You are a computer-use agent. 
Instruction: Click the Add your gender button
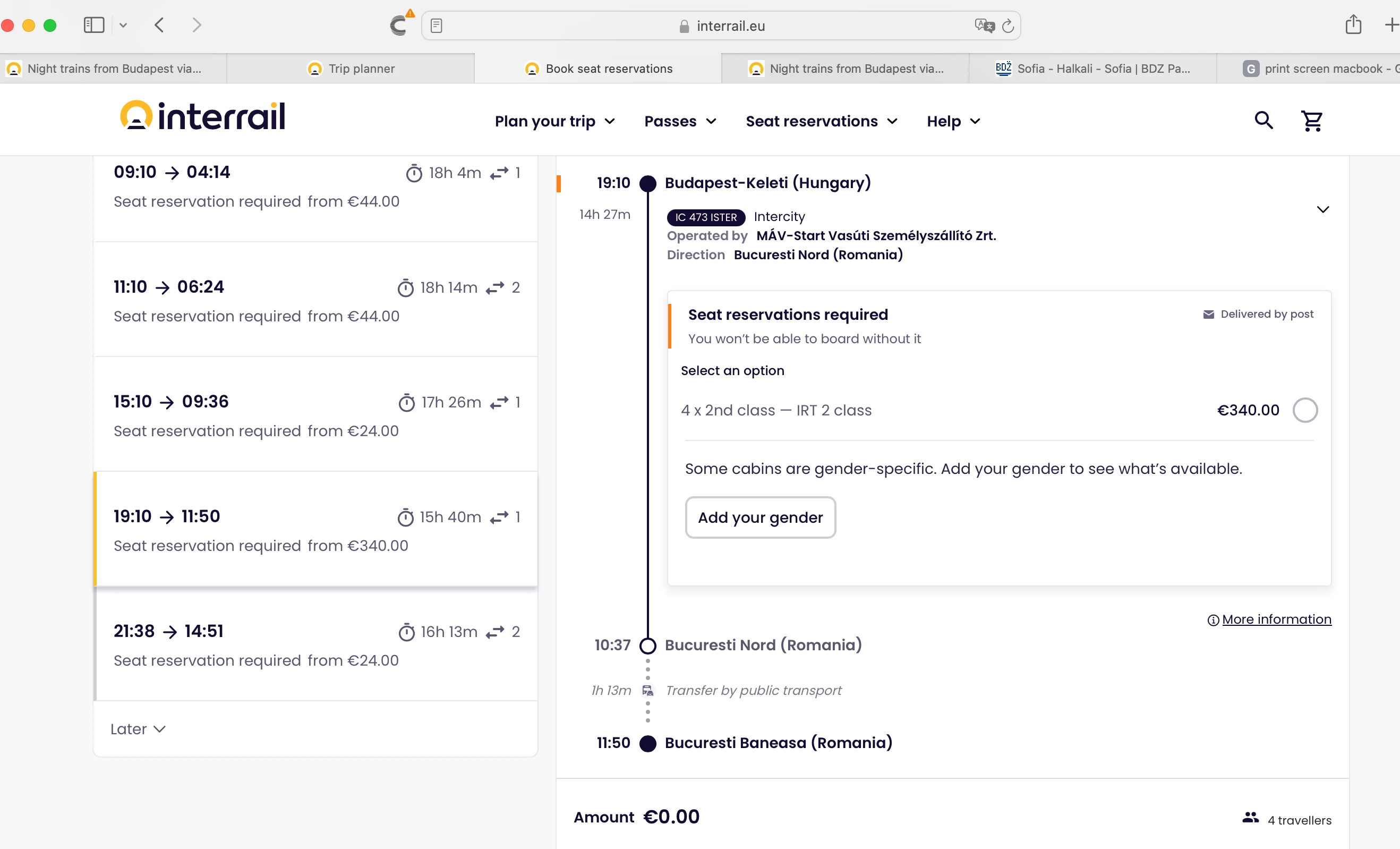click(759, 517)
